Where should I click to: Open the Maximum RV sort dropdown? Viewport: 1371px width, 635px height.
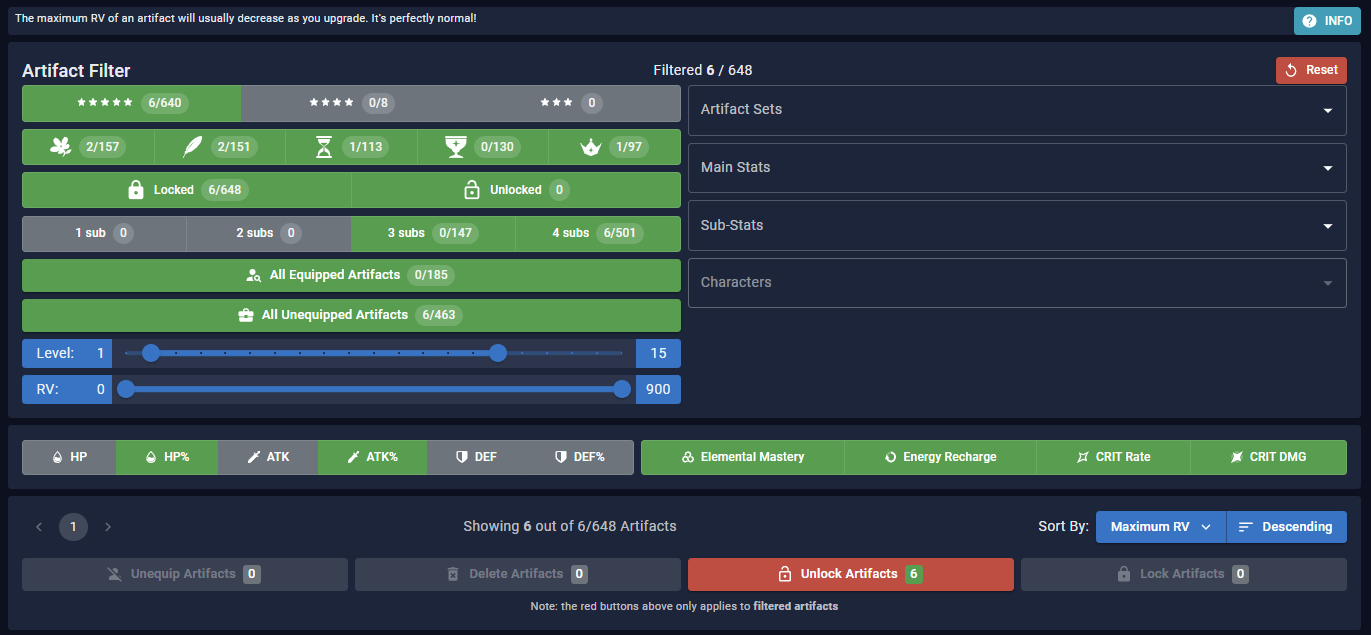pyautogui.click(x=1161, y=527)
